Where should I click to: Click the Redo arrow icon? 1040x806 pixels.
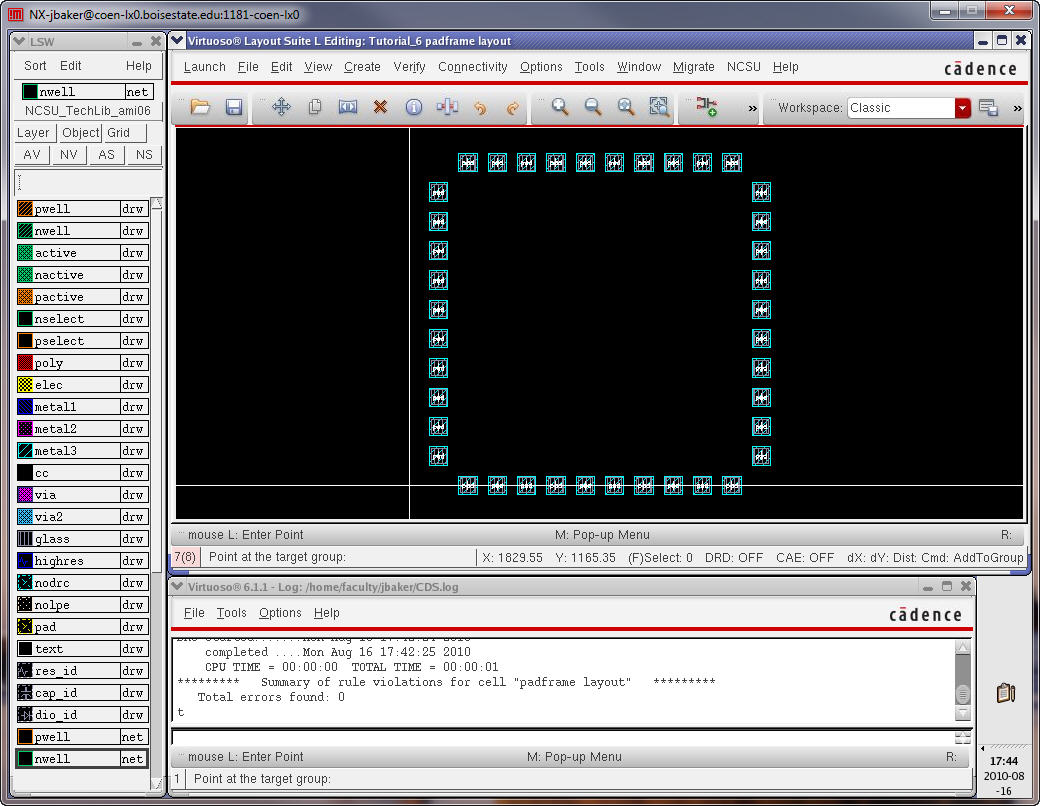[x=513, y=107]
